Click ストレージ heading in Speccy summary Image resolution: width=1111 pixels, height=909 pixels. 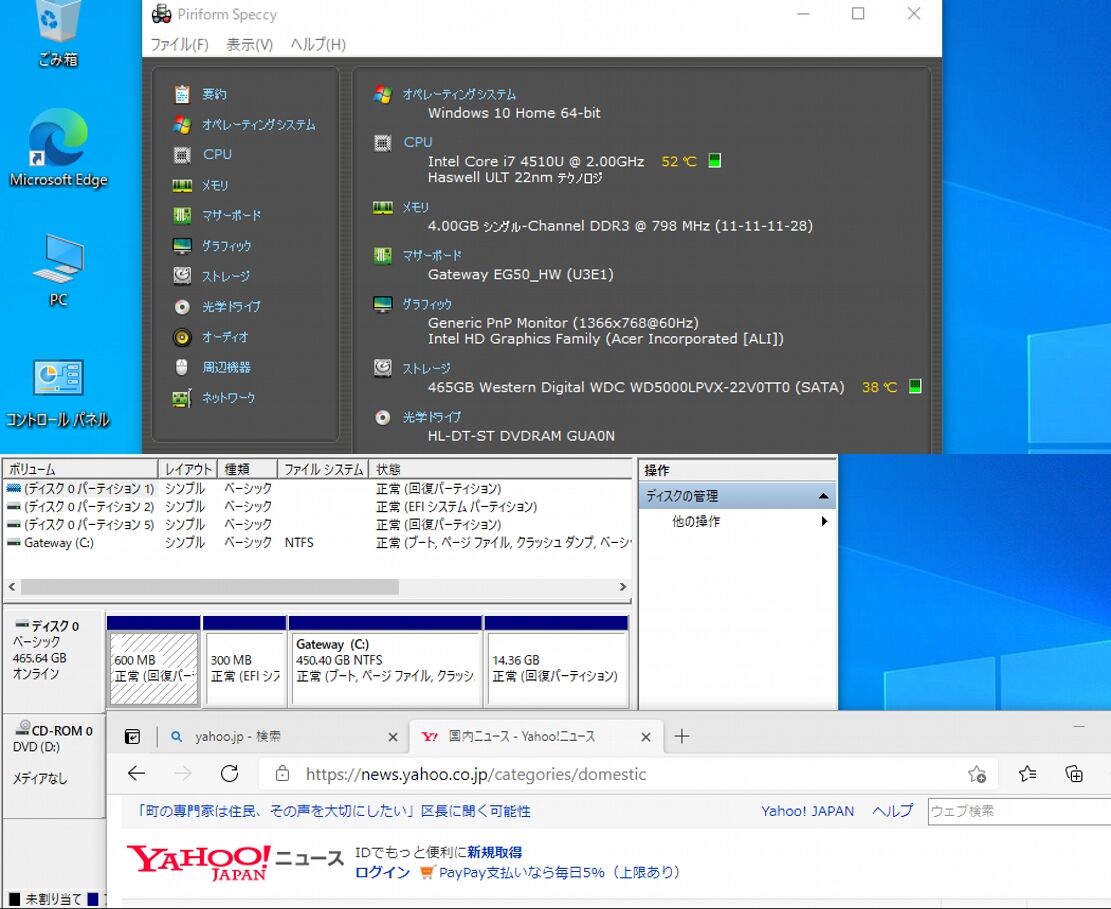426,368
